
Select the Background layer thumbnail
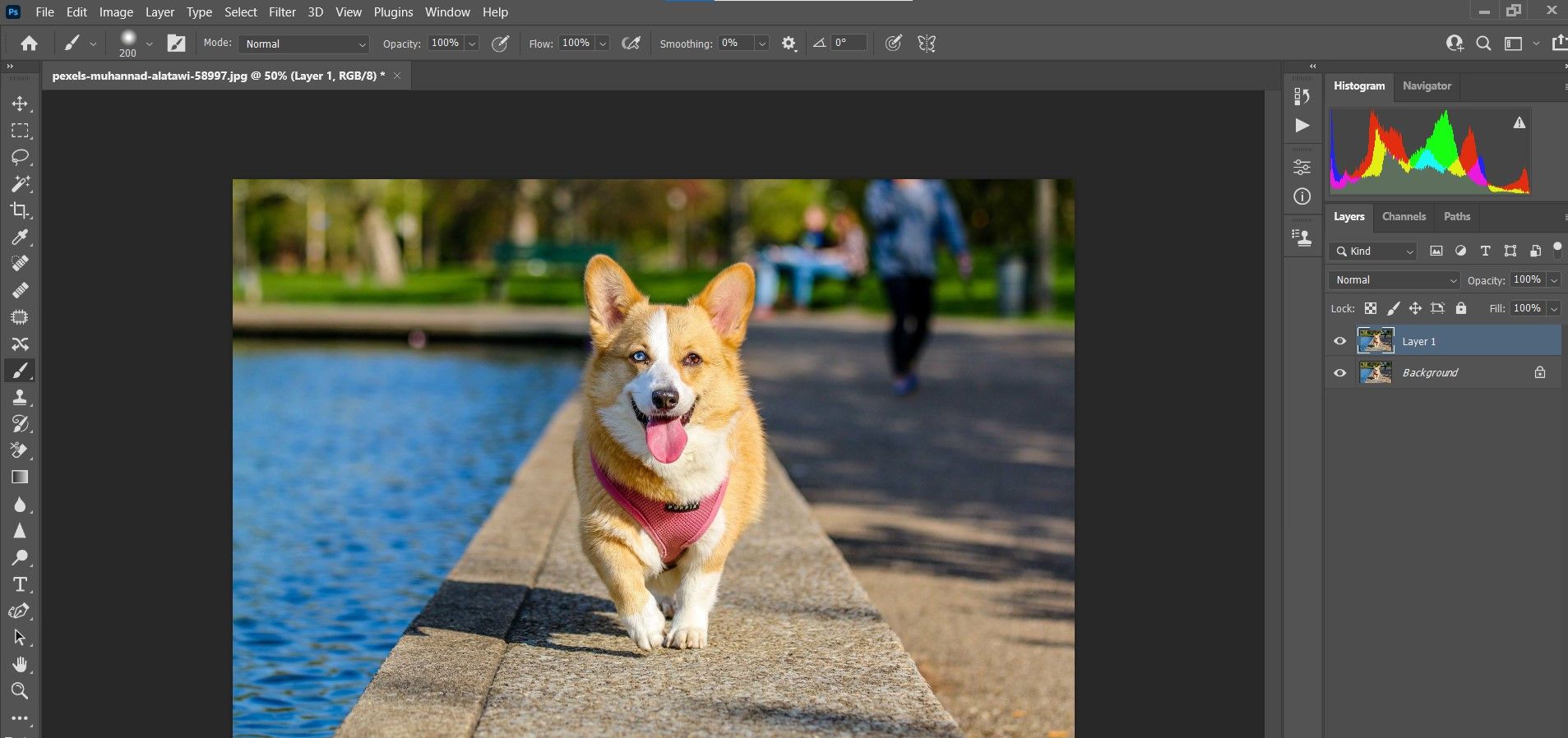(1376, 373)
